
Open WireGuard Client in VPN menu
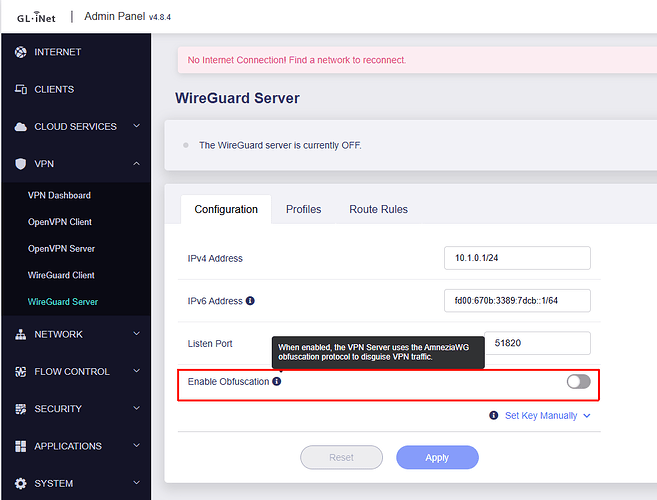click(61, 275)
